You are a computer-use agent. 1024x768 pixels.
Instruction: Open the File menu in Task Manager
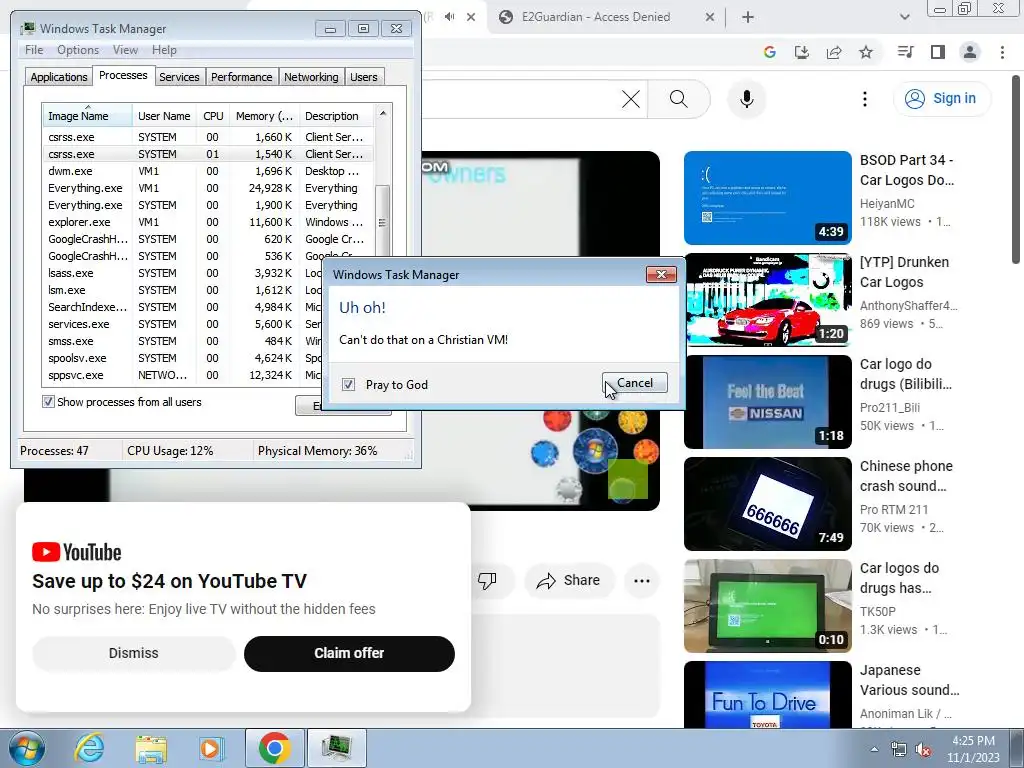34,50
